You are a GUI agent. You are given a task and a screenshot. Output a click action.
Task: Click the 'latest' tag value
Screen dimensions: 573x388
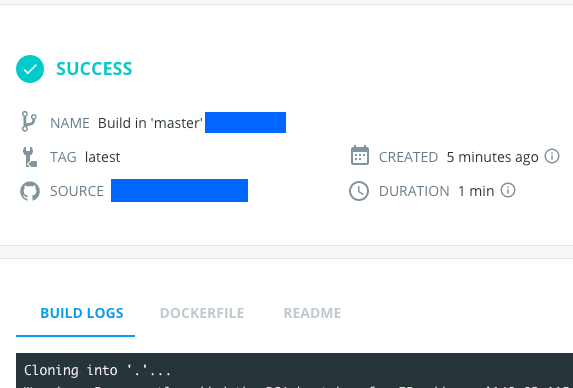102,157
